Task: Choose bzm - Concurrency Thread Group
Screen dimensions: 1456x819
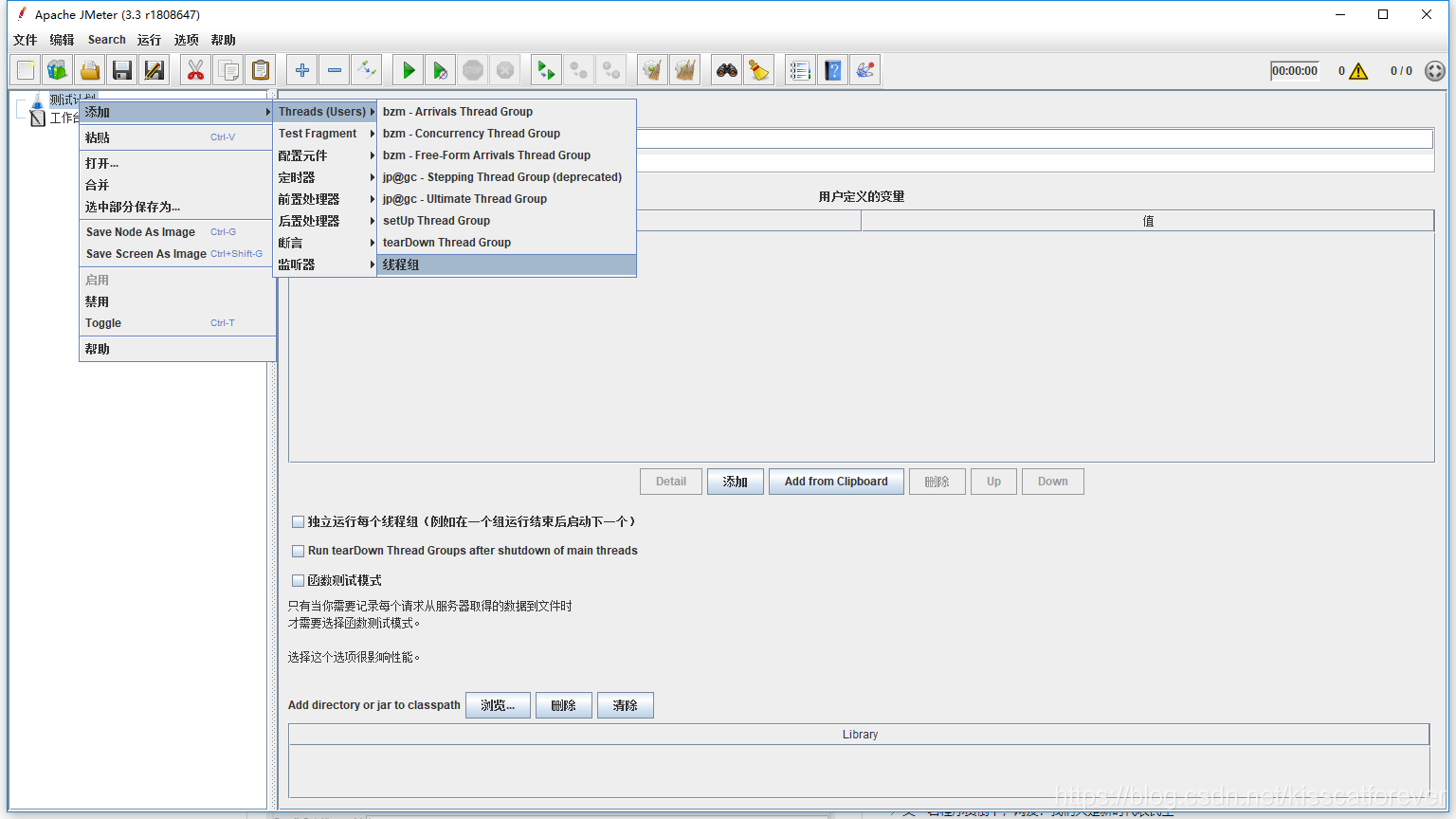Action: click(x=507, y=134)
